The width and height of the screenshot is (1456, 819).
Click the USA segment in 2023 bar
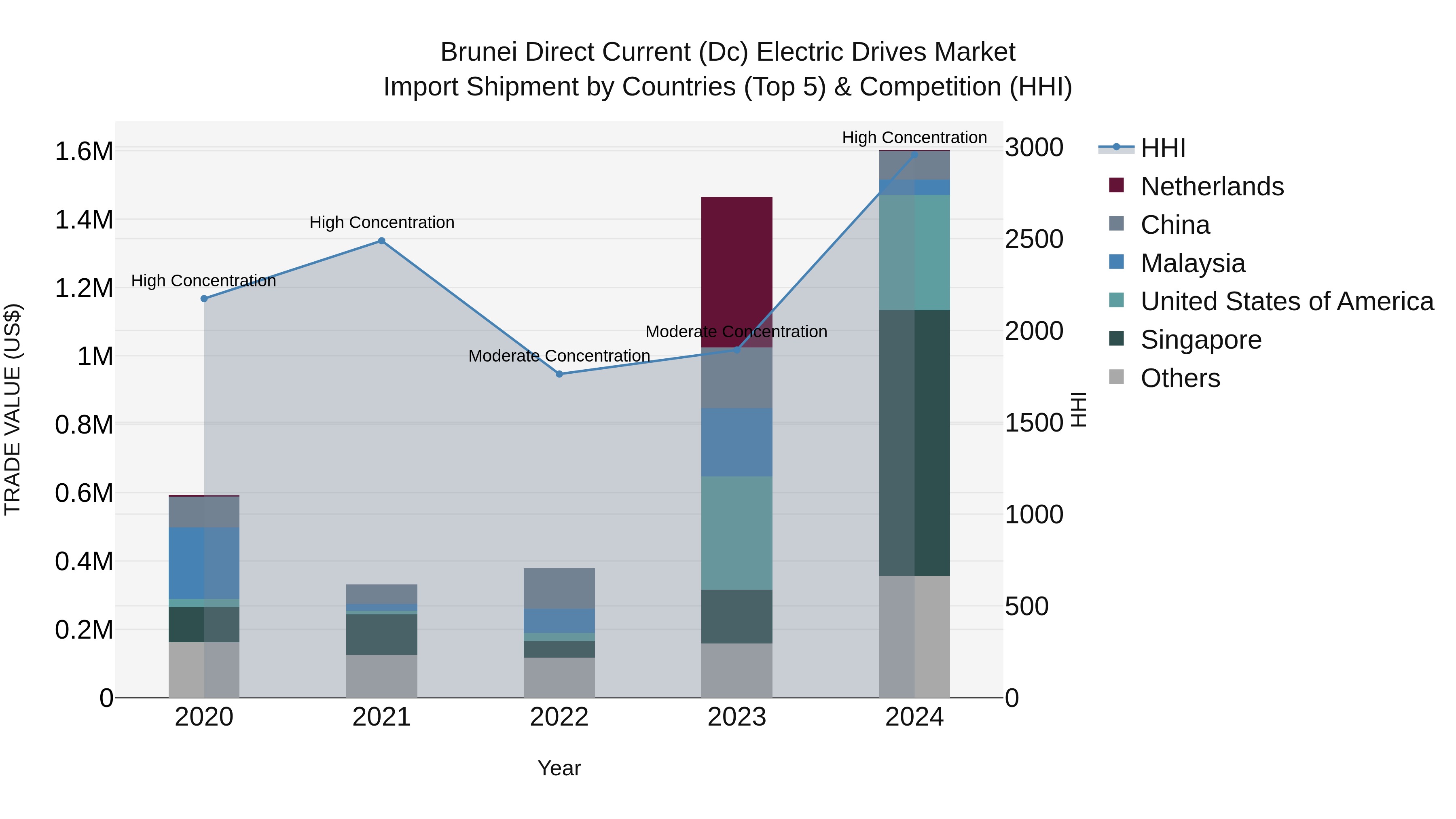pos(736,533)
